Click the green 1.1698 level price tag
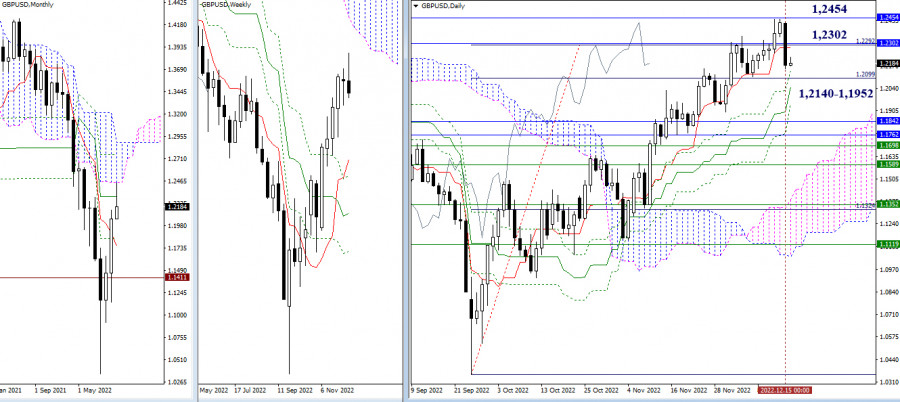Viewport: 900px width, 402px height. (x=888, y=145)
